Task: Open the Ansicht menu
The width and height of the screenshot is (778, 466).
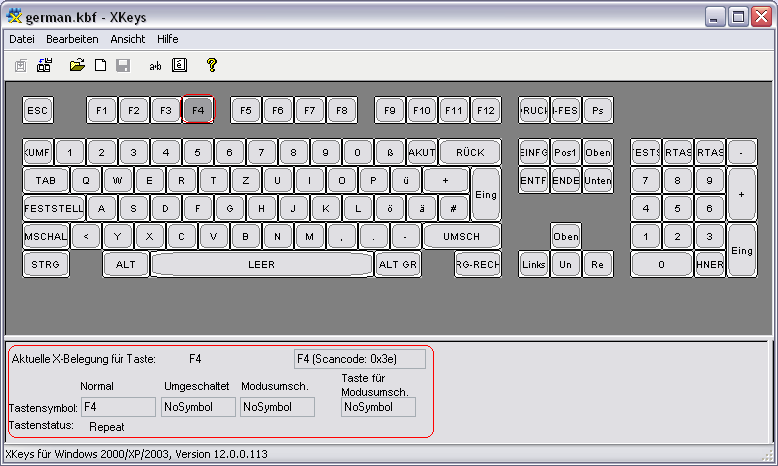Action: point(128,39)
